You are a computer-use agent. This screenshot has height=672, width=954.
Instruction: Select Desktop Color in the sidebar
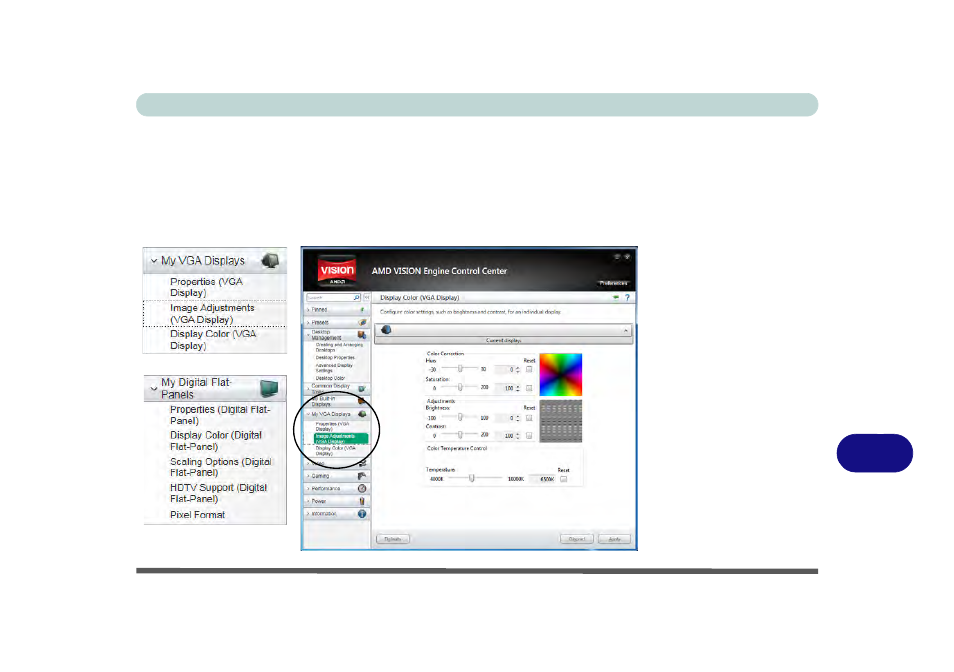pos(330,378)
